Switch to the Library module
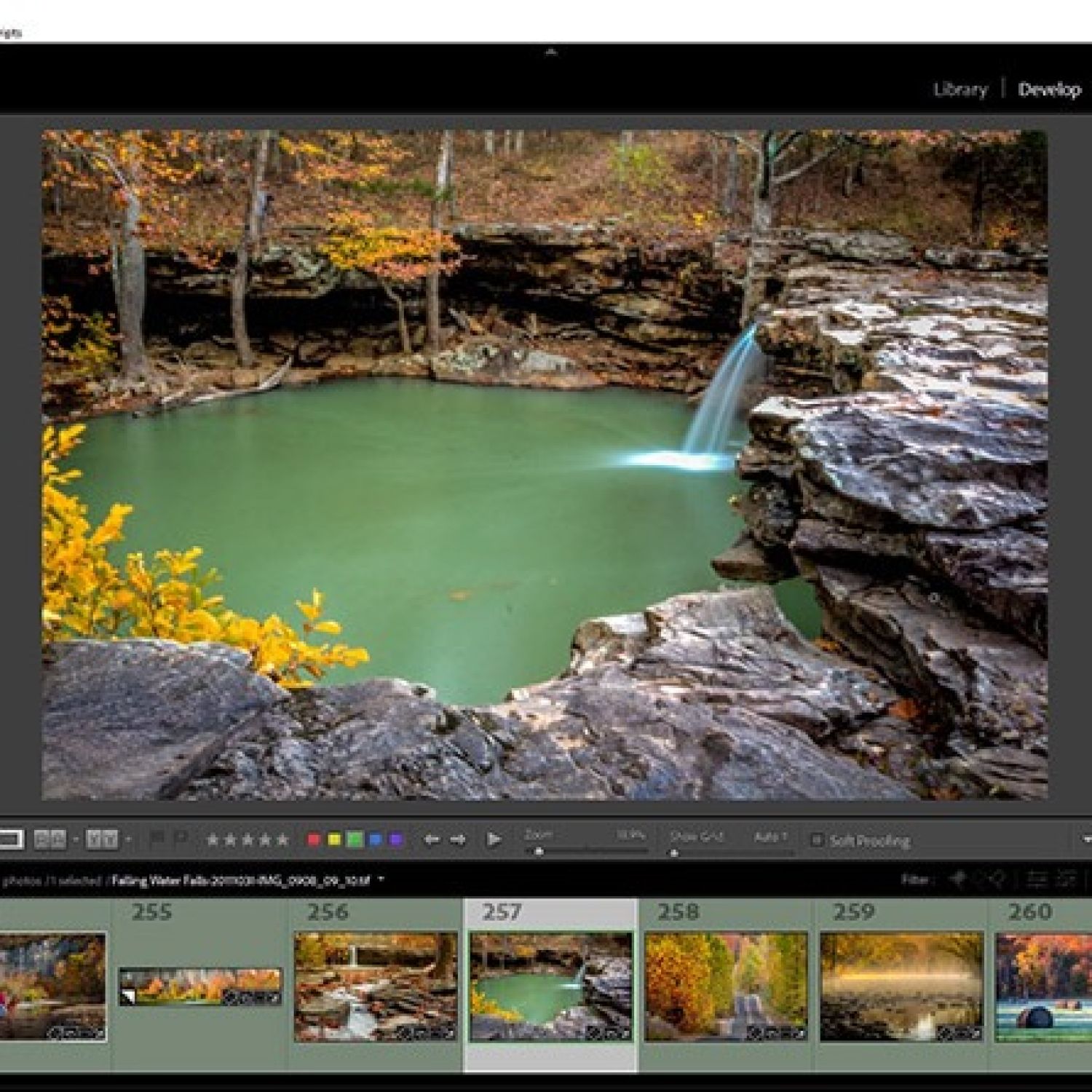This screenshot has width=1092, height=1092. 960,90
